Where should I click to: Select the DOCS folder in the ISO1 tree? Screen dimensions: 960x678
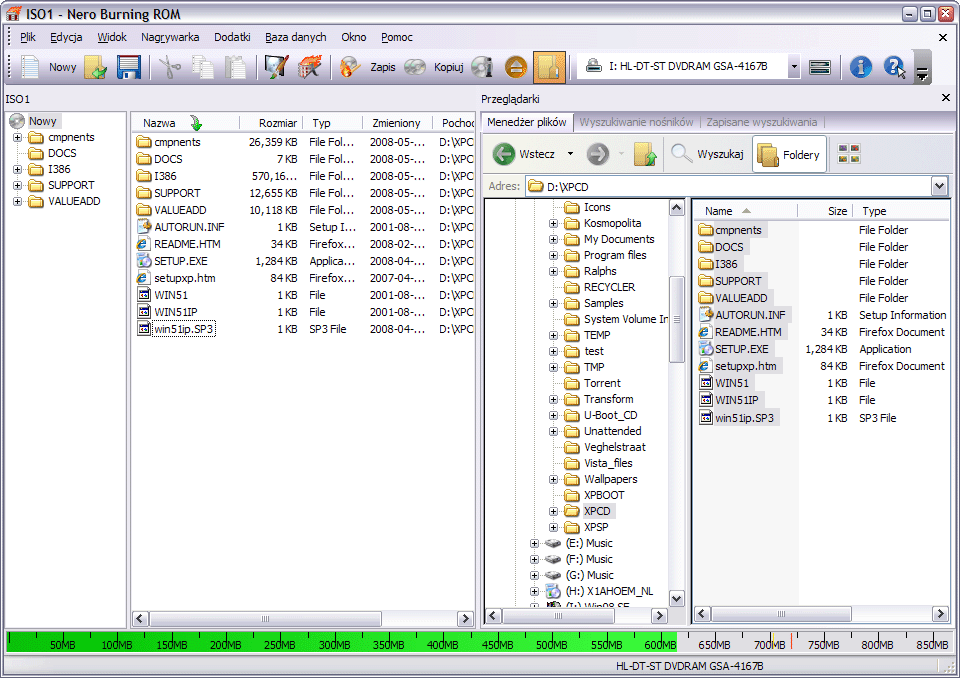pos(62,153)
